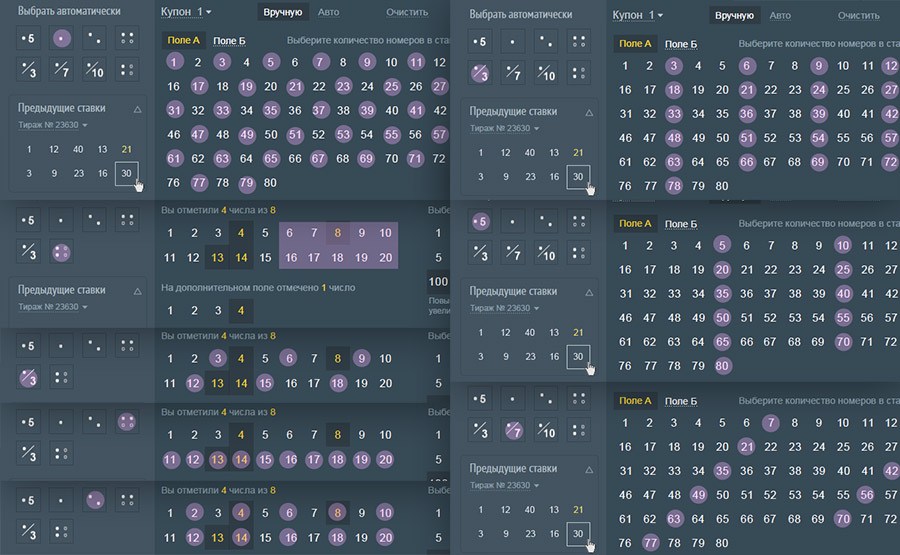The width and height of the screenshot is (900, 555).
Task: Click number 20 inside the purple shaded block
Action: pyautogui.click(x=387, y=257)
